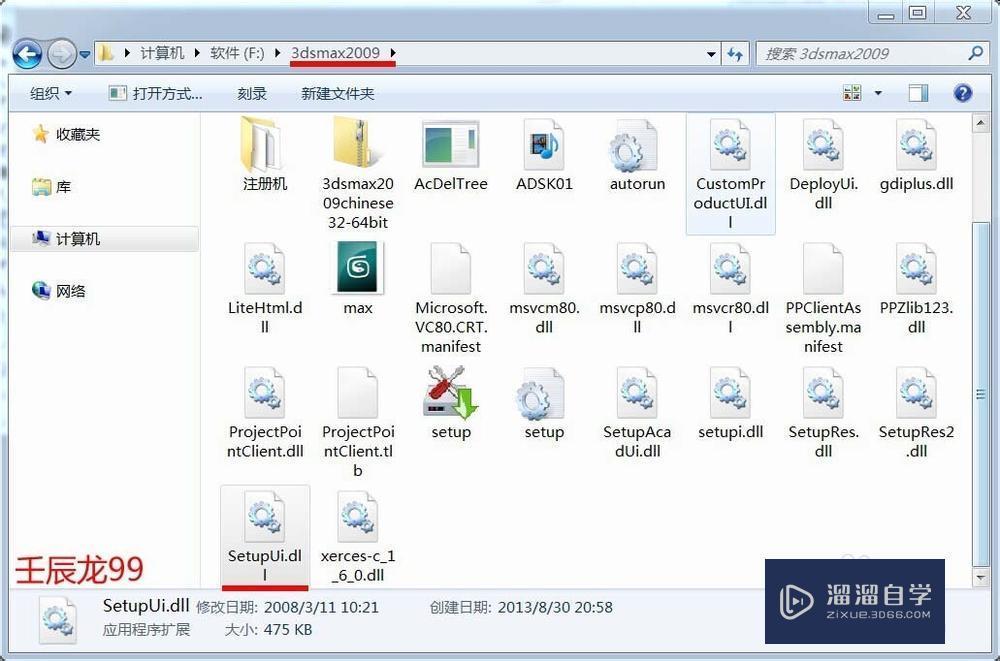Click 刻录 in the toolbar
Viewport: 1000px width, 661px height.
coord(252,94)
